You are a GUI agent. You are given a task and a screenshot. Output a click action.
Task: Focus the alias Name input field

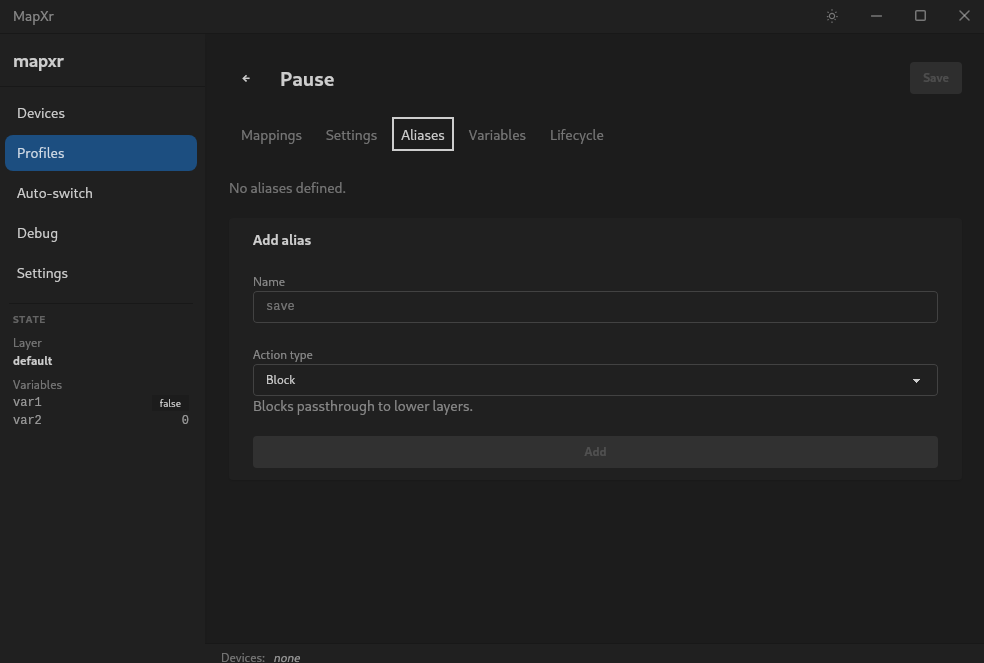594,307
